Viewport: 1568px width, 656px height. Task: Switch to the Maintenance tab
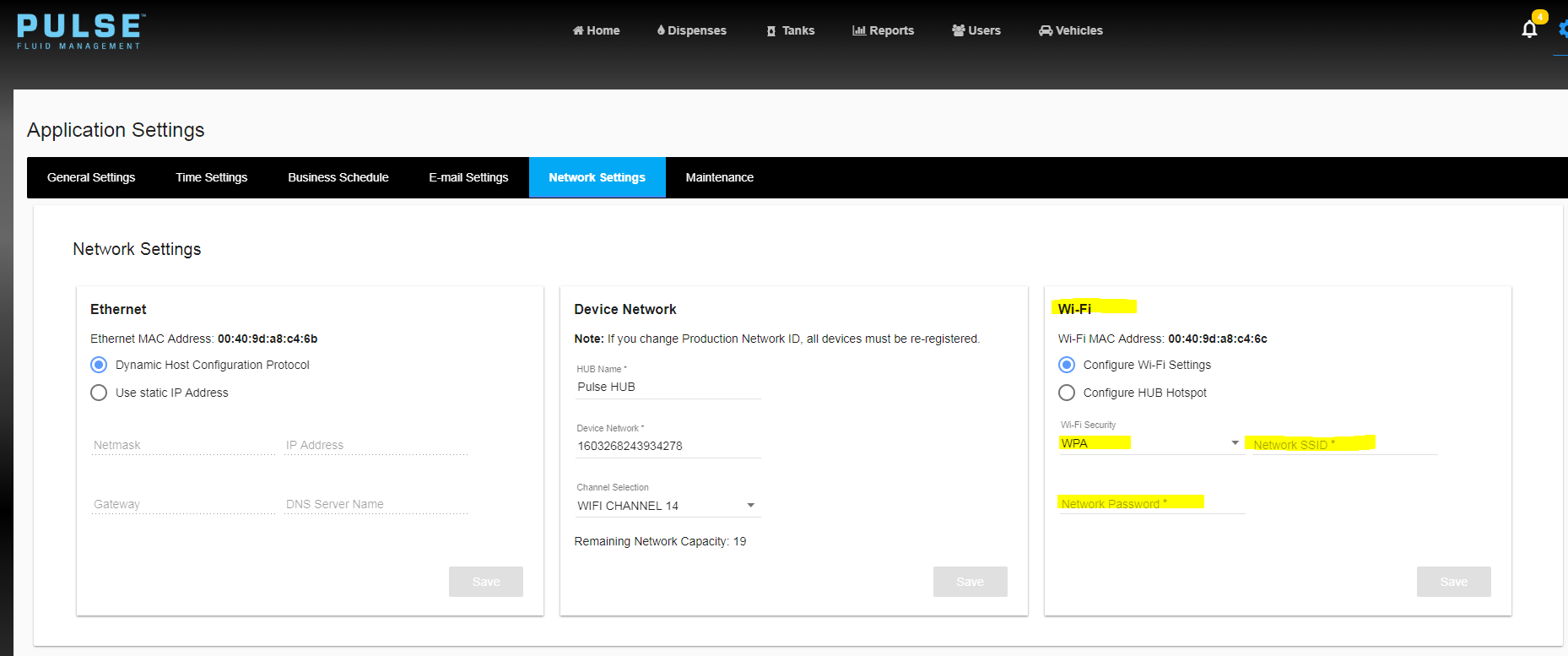[x=719, y=177]
